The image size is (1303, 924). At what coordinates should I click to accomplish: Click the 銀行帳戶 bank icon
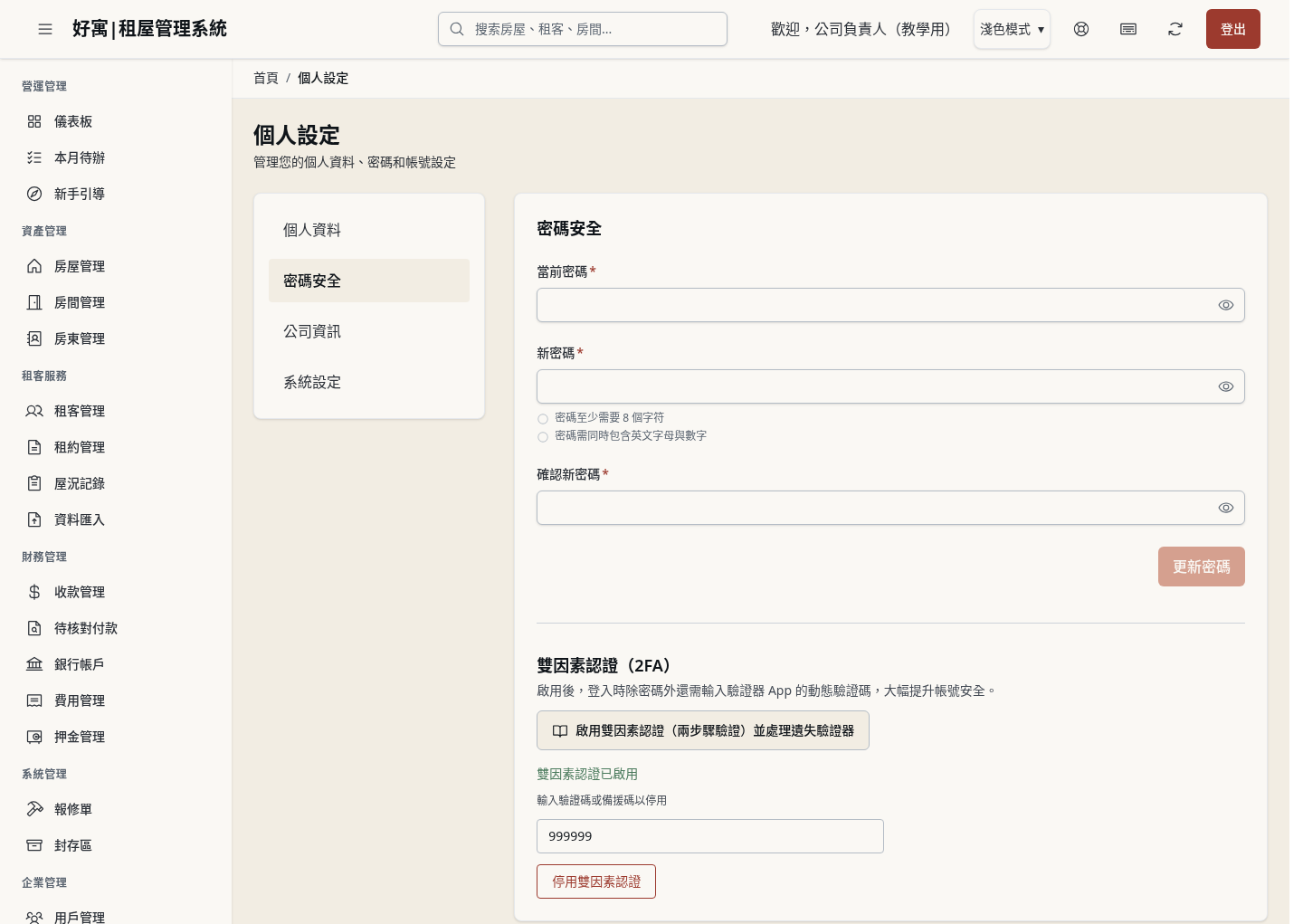click(x=34, y=664)
